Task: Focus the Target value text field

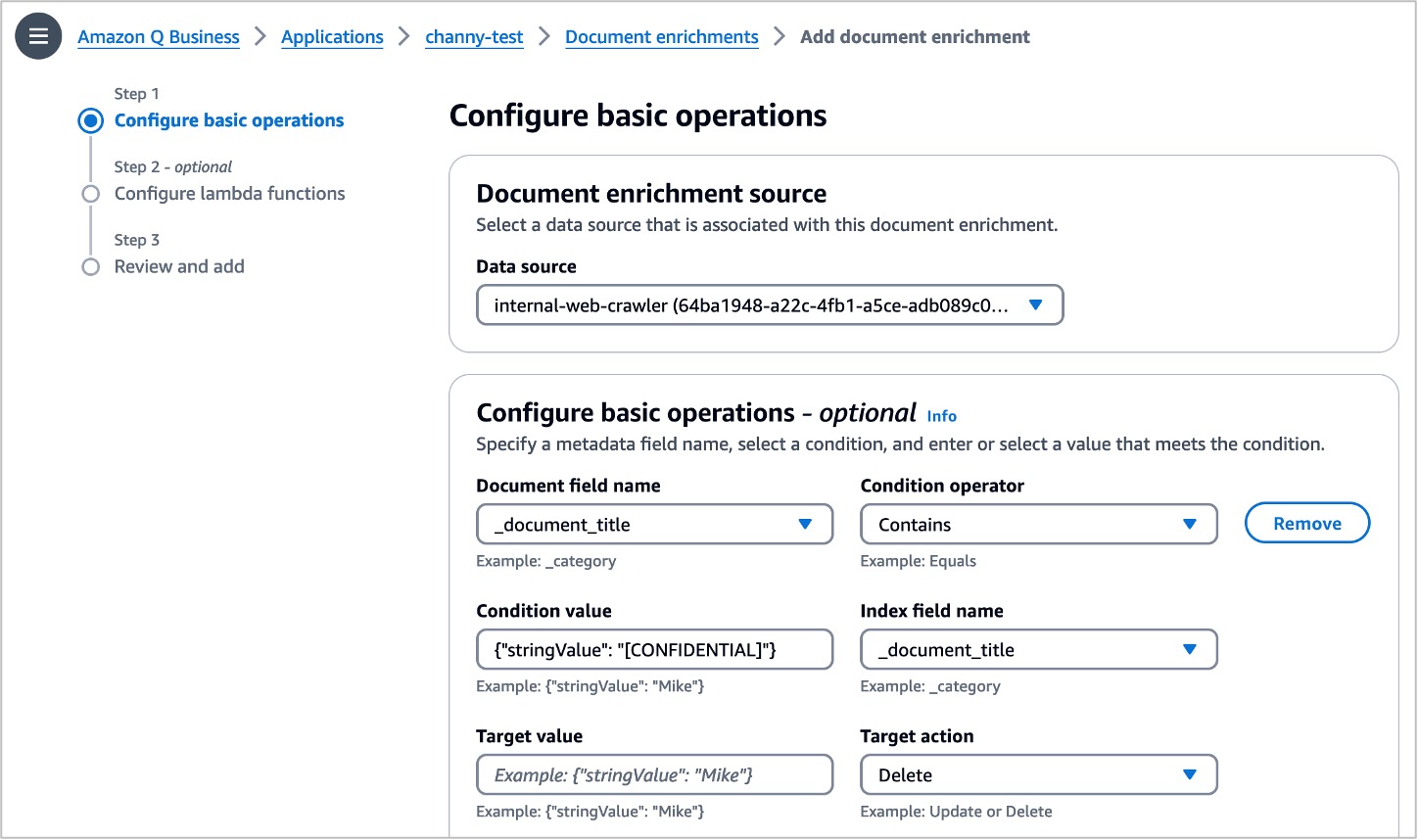Action: (x=654, y=775)
